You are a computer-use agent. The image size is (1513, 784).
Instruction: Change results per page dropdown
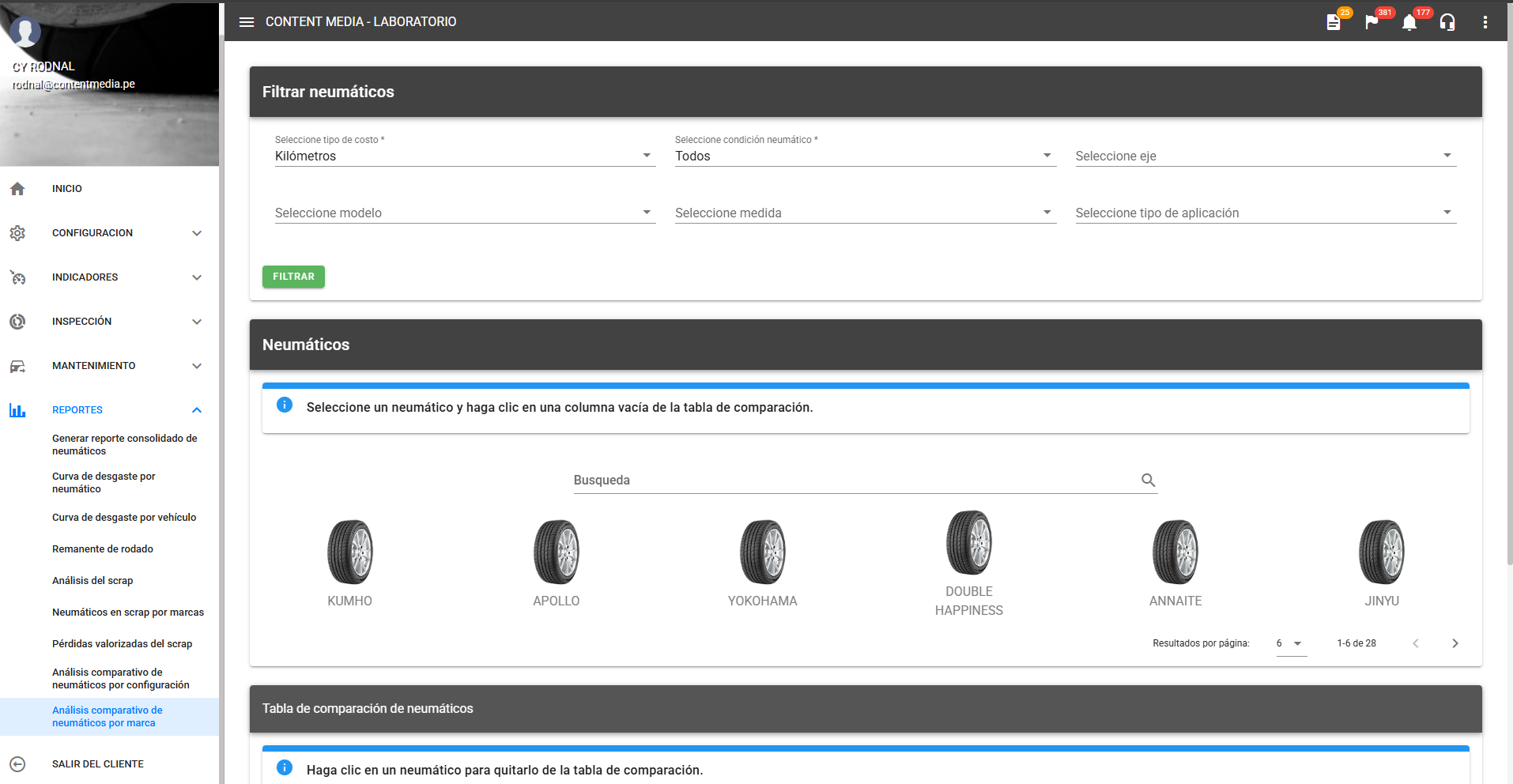pos(1290,643)
